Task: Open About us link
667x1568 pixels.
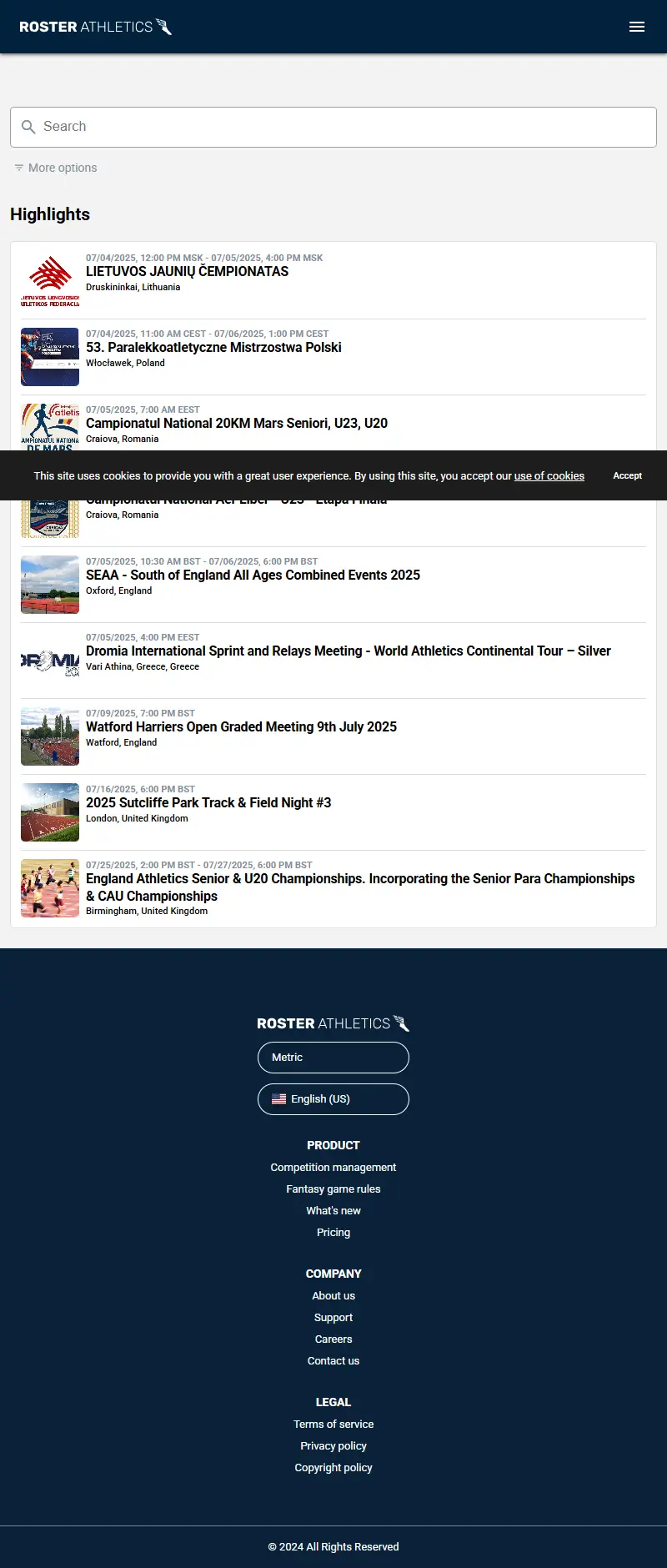Action: (x=333, y=1296)
